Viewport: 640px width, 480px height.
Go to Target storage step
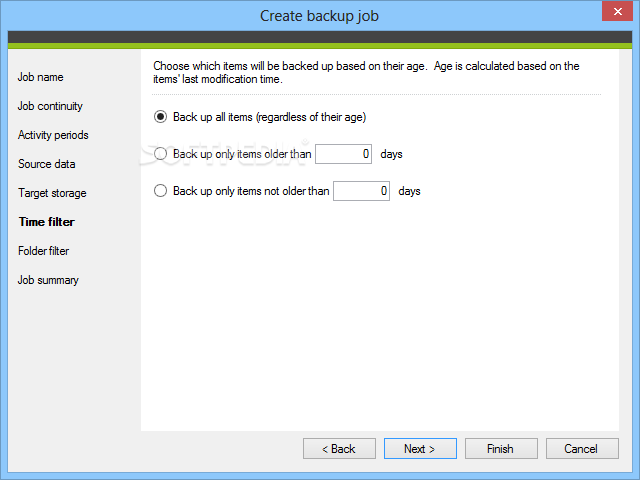pyautogui.click(x=52, y=193)
